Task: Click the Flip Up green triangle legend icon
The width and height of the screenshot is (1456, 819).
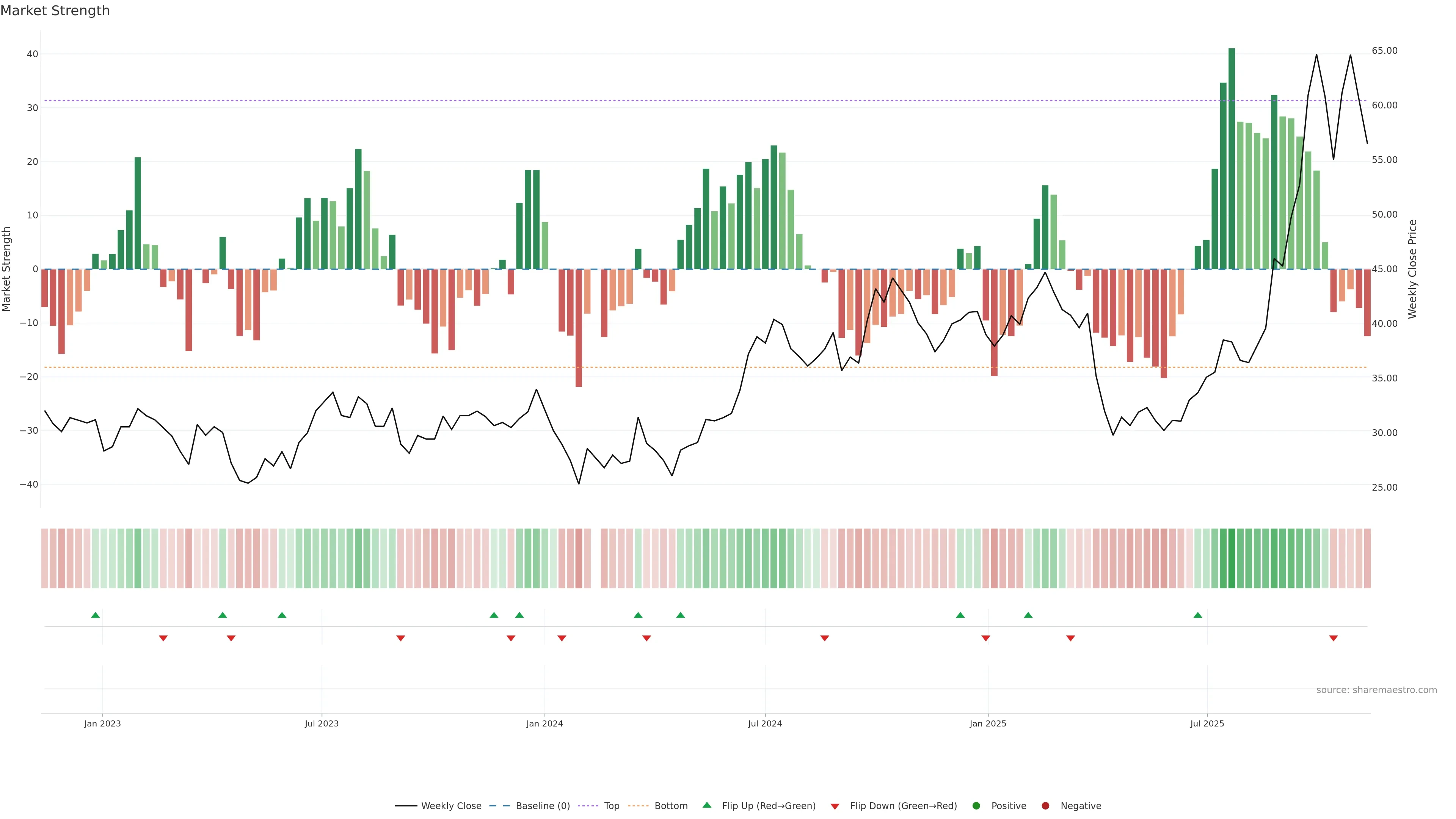Action: pyautogui.click(x=706, y=805)
